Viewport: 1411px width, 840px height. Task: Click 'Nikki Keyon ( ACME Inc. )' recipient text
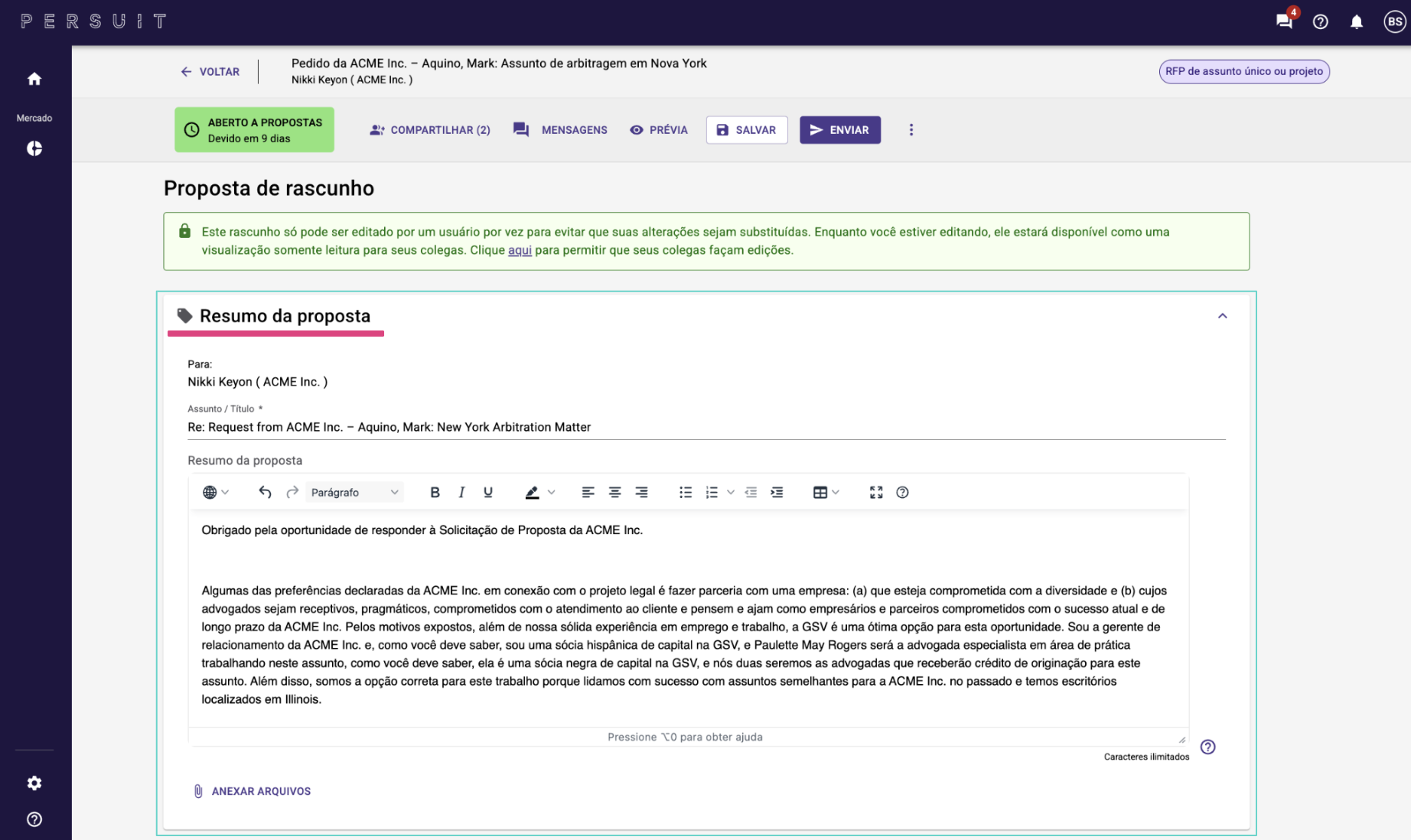point(257,382)
